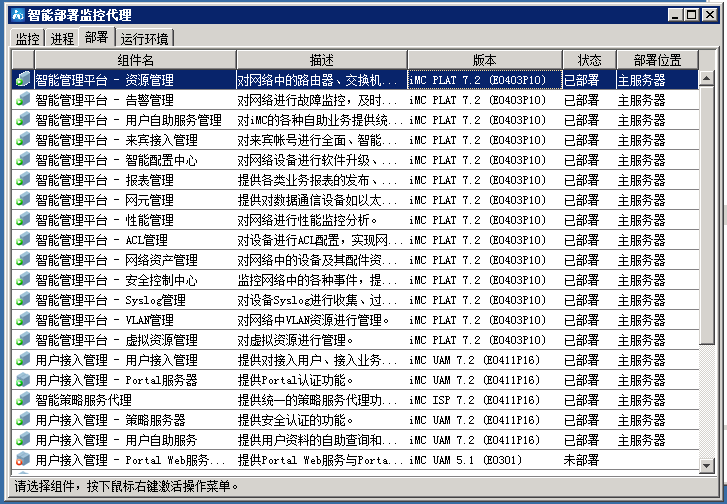Click the icon of 性能管理 row
Viewport: 727px width, 504px height.
[23, 220]
